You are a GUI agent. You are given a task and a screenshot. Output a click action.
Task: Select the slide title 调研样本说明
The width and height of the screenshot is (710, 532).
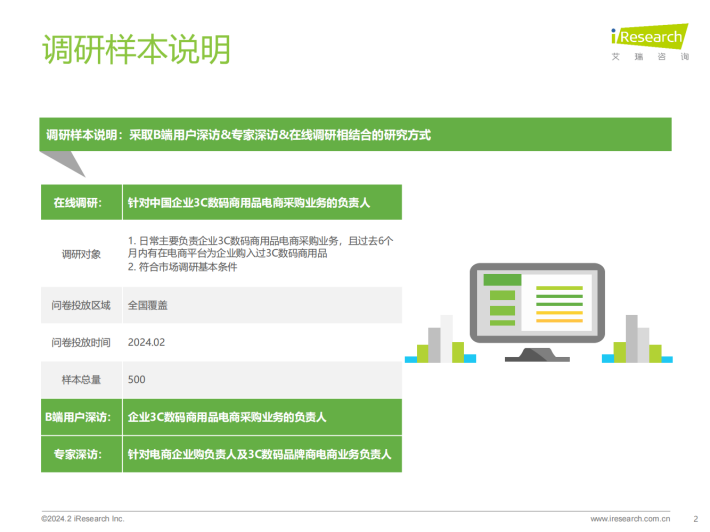point(136,49)
